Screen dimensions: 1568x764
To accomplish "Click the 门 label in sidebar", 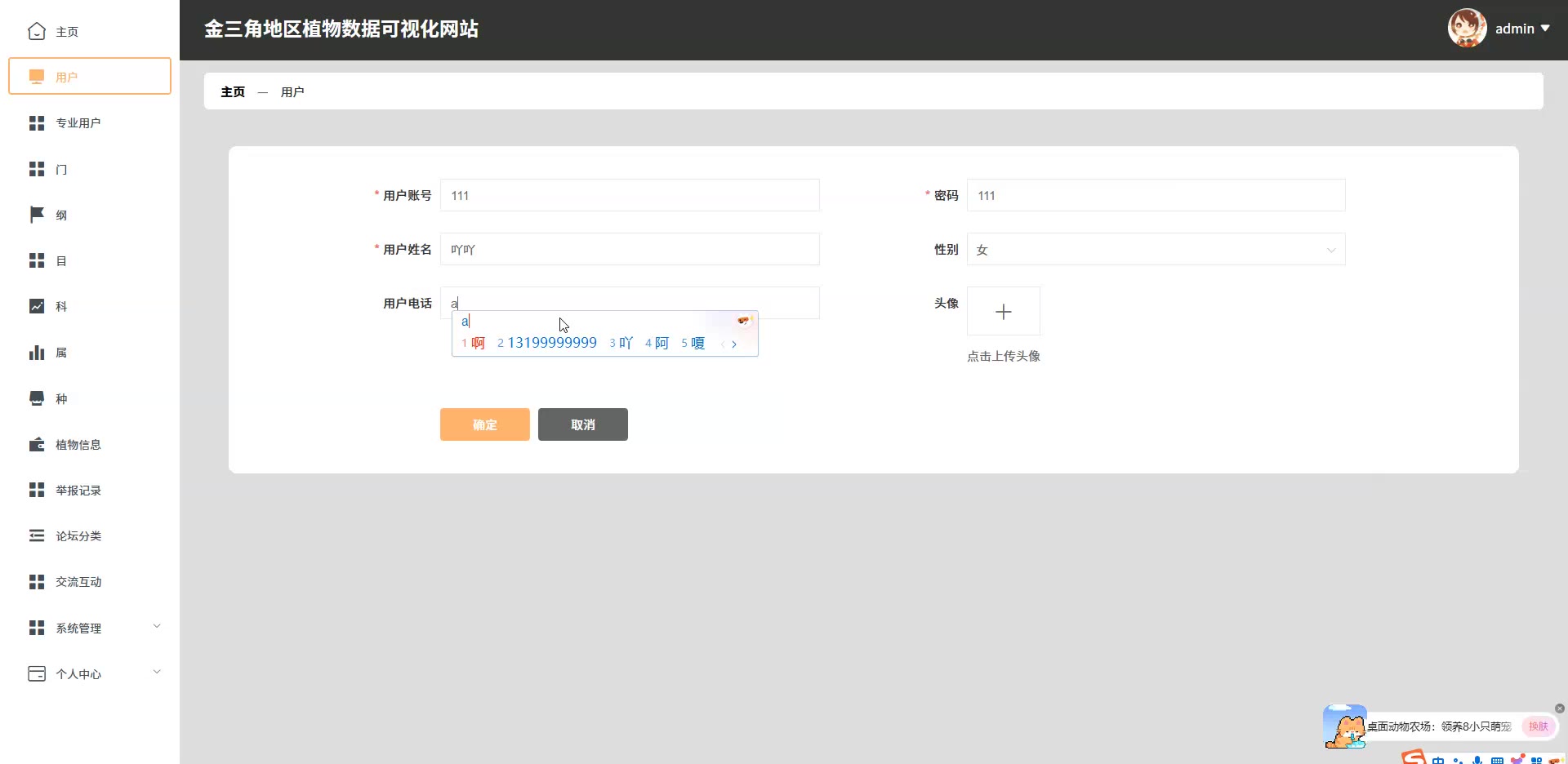I will point(61,170).
